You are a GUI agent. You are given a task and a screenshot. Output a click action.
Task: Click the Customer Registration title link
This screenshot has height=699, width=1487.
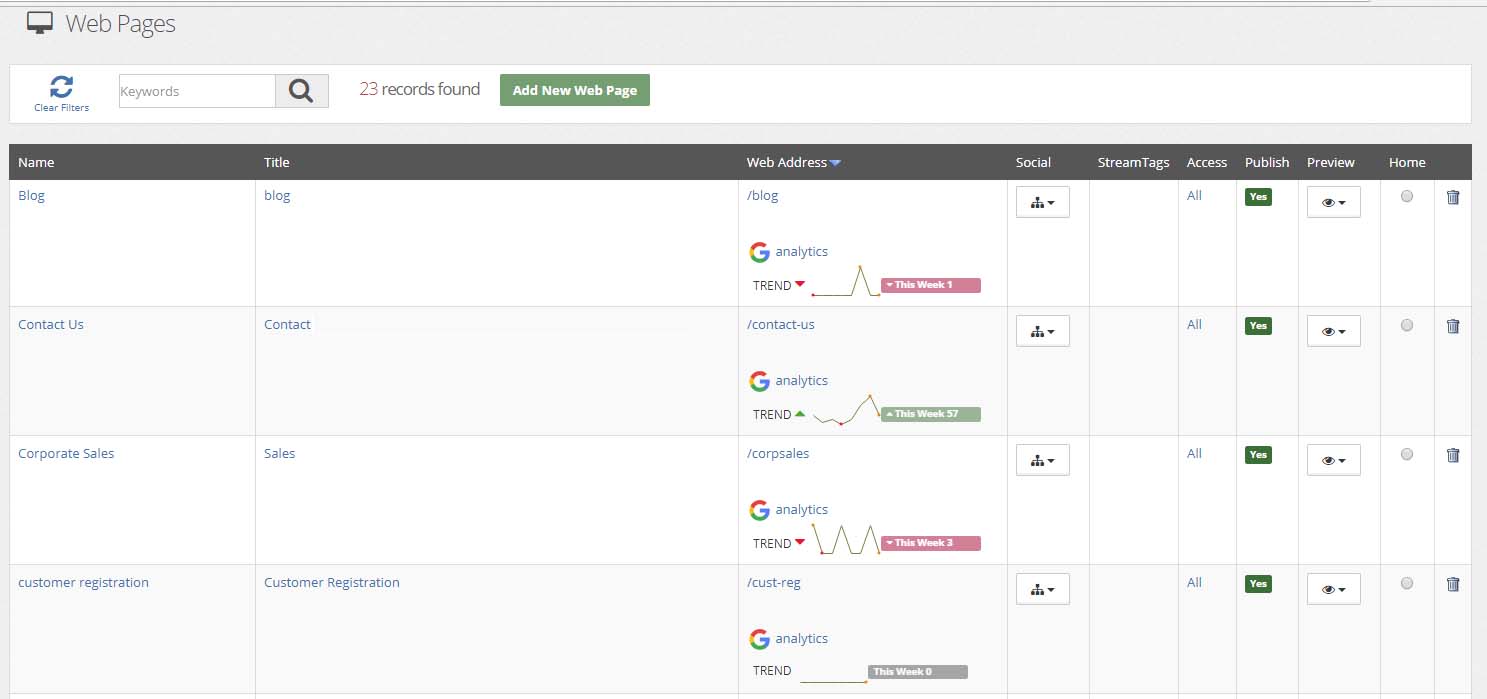coord(332,582)
